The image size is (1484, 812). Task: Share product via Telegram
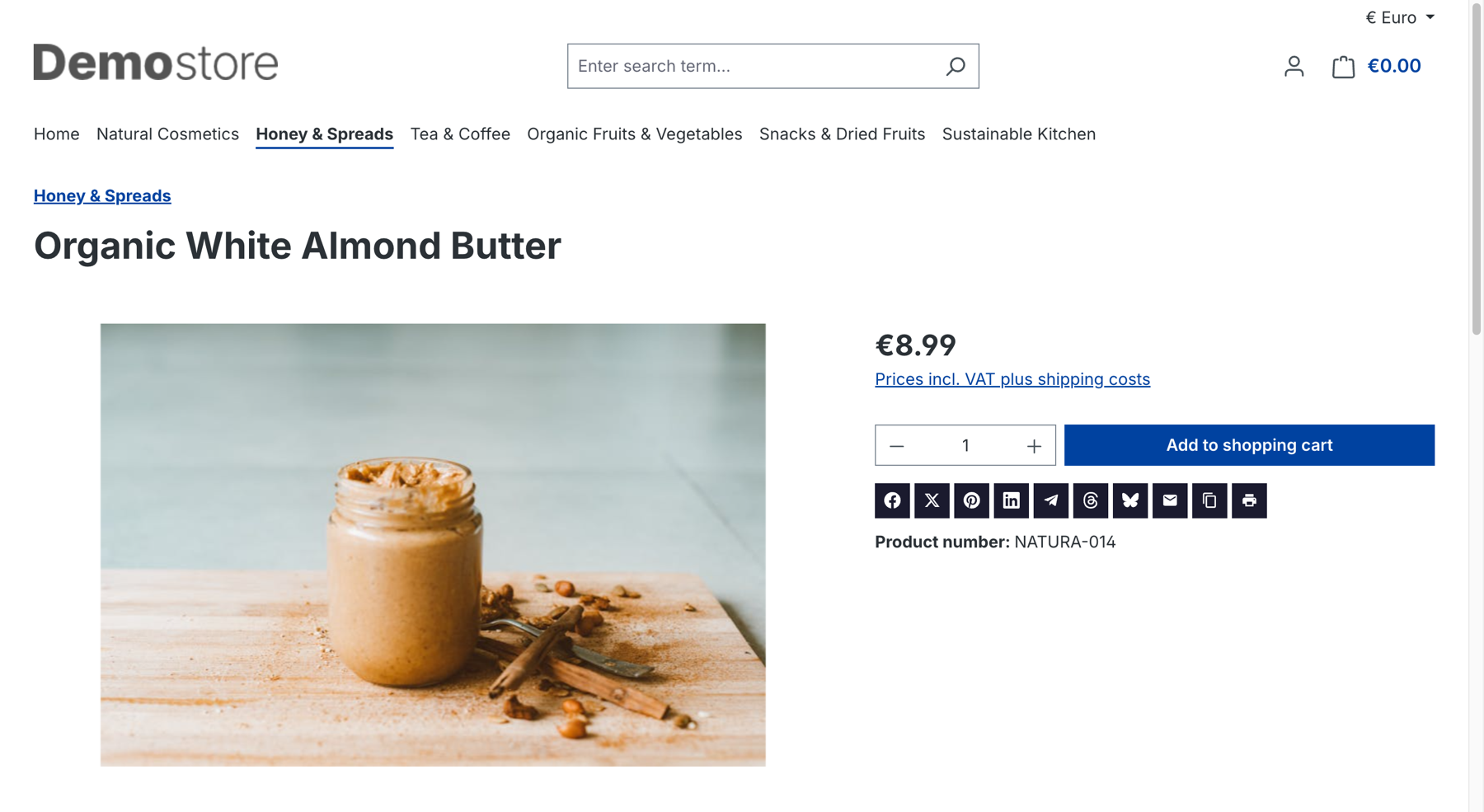point(1050,500)
